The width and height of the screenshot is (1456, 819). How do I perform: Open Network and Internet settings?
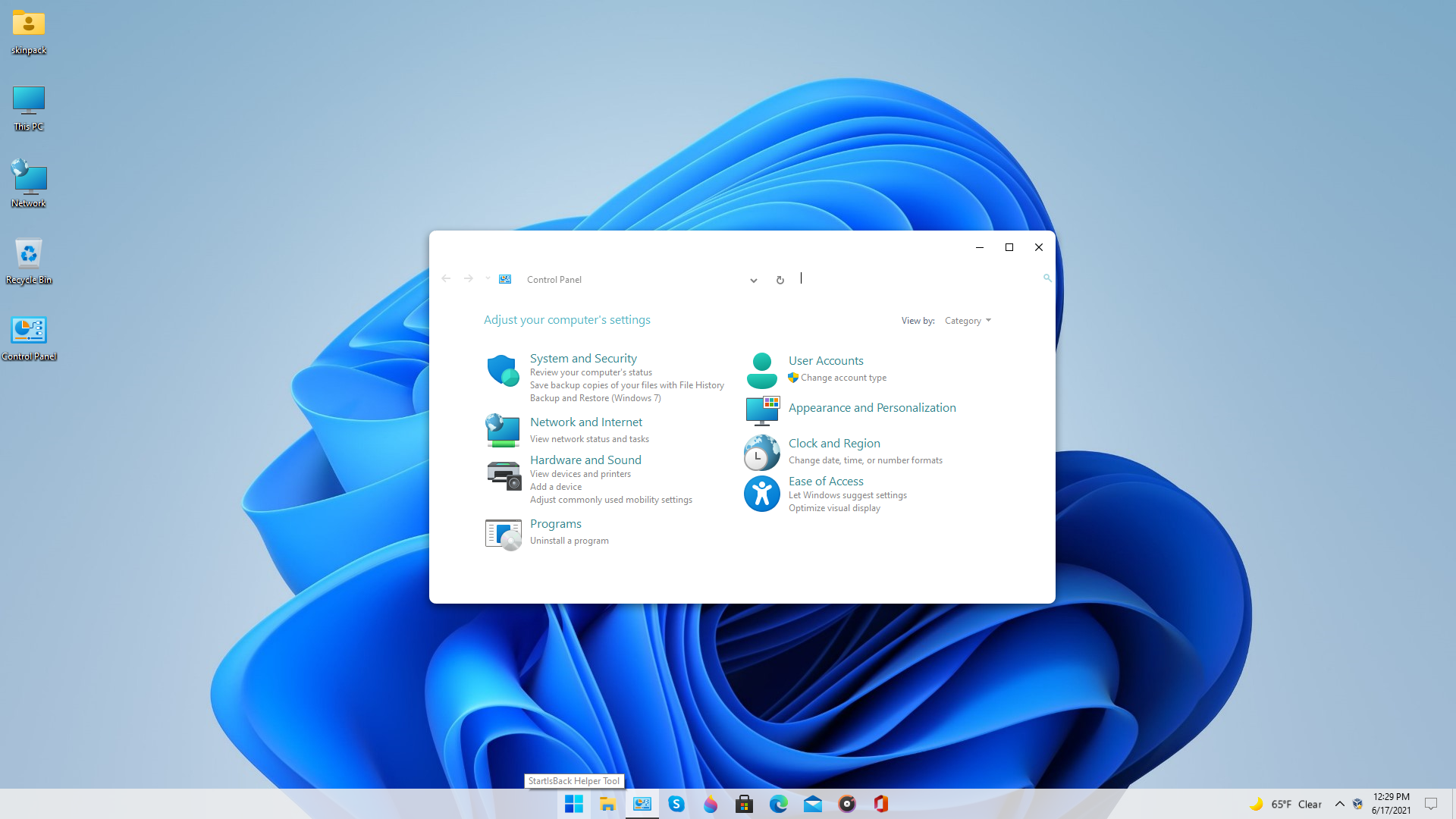(x=586, y=421)
